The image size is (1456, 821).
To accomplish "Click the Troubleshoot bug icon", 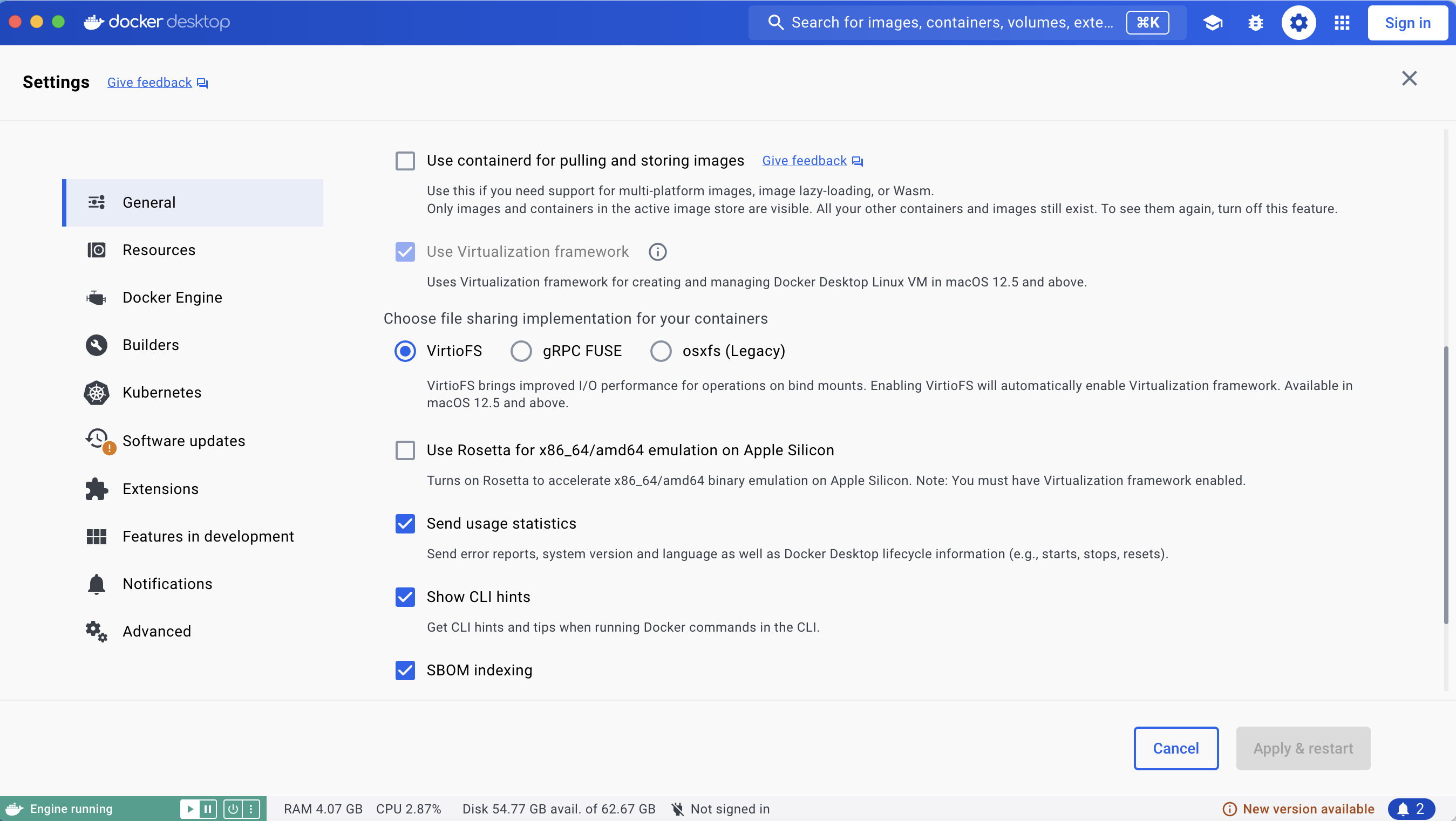I will coord(1255,23).
